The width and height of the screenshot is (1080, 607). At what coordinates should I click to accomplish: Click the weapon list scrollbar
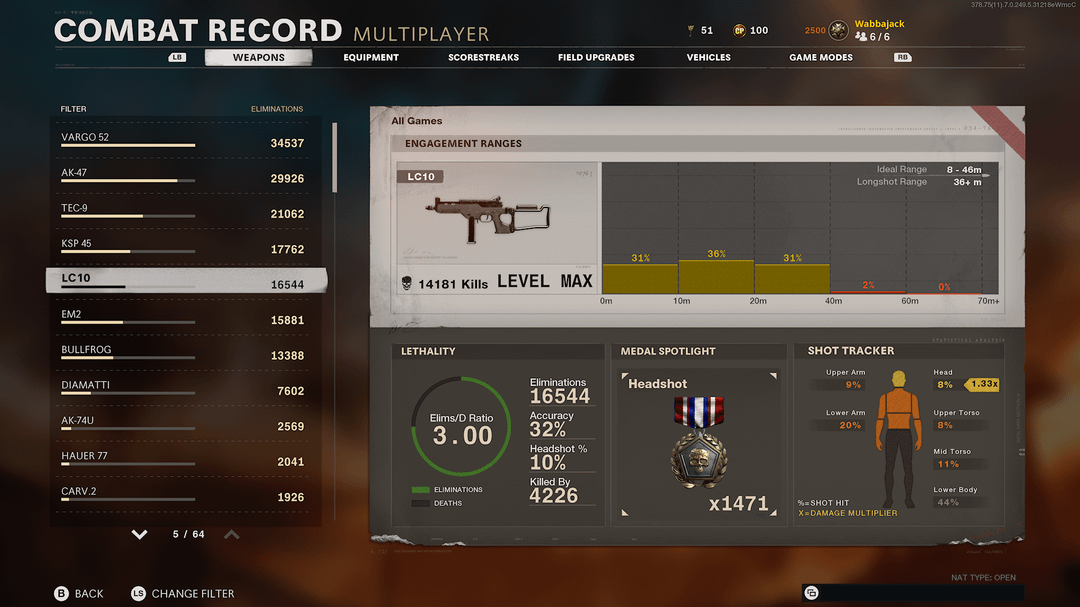point(334,157)
